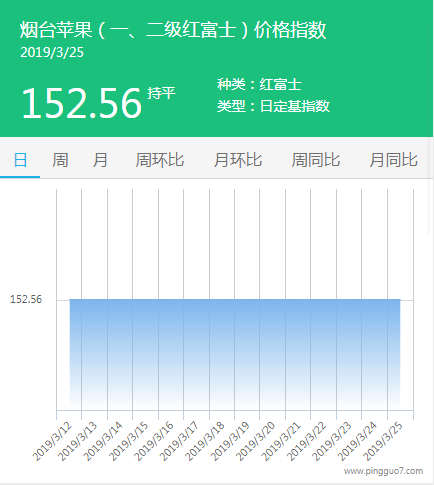Click the www.pingguo7.com watermark link
The height and width of the screenshot is (485, 434).
point(383,471)
